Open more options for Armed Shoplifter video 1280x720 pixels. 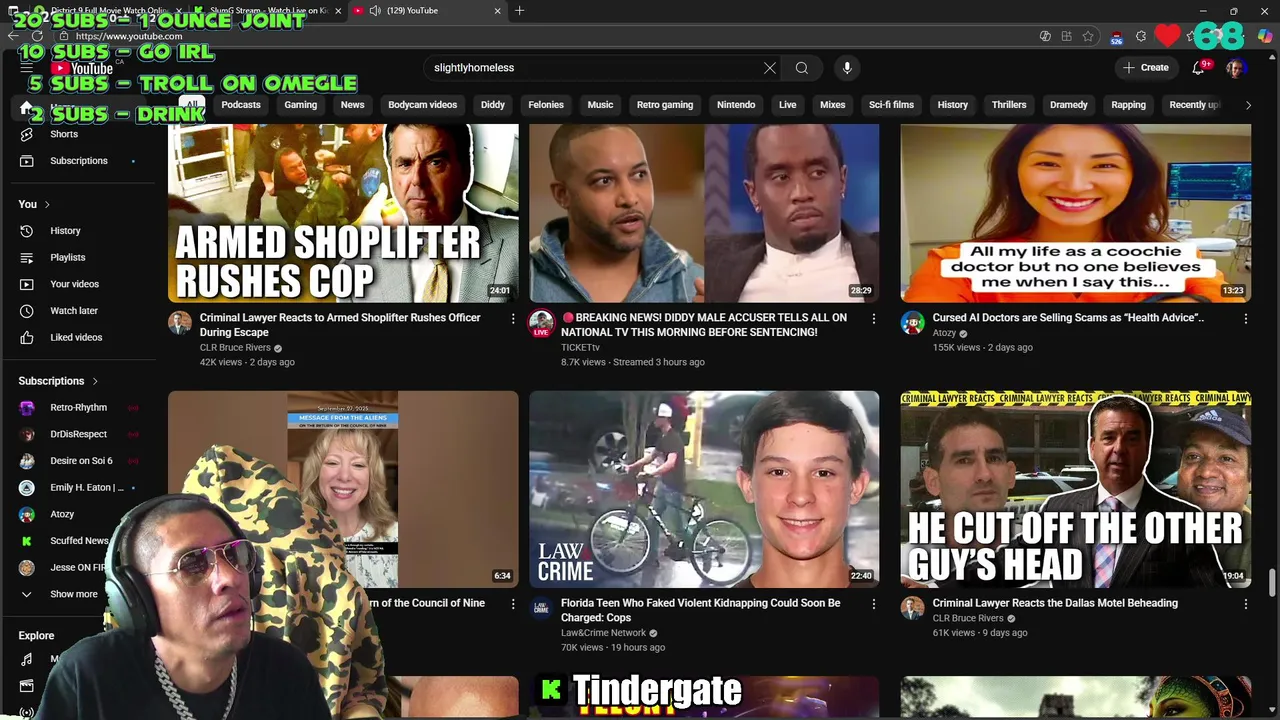tap(513, 319)
